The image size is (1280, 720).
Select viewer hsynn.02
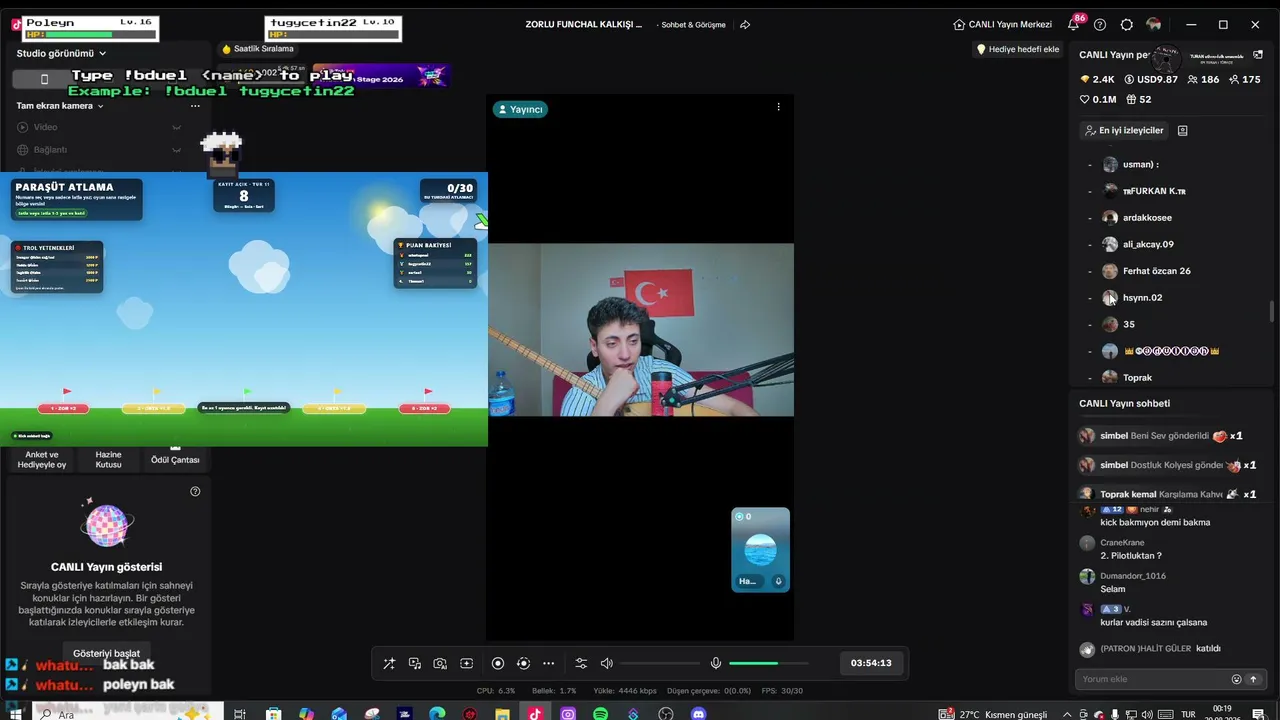tap(1142, 298)
